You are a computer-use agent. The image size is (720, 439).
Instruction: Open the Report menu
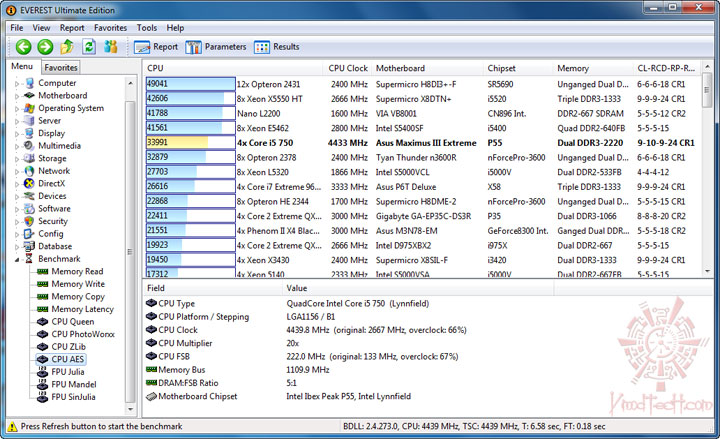click(x=72, y=28)
